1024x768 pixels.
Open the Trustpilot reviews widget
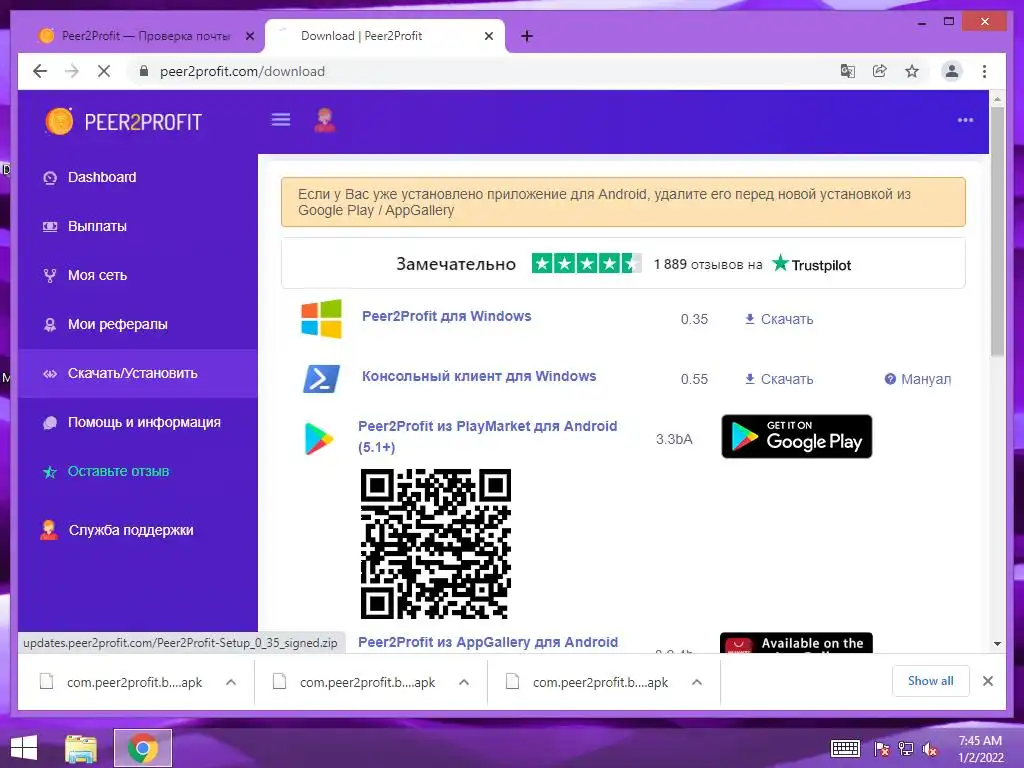[x=623, y=264]
